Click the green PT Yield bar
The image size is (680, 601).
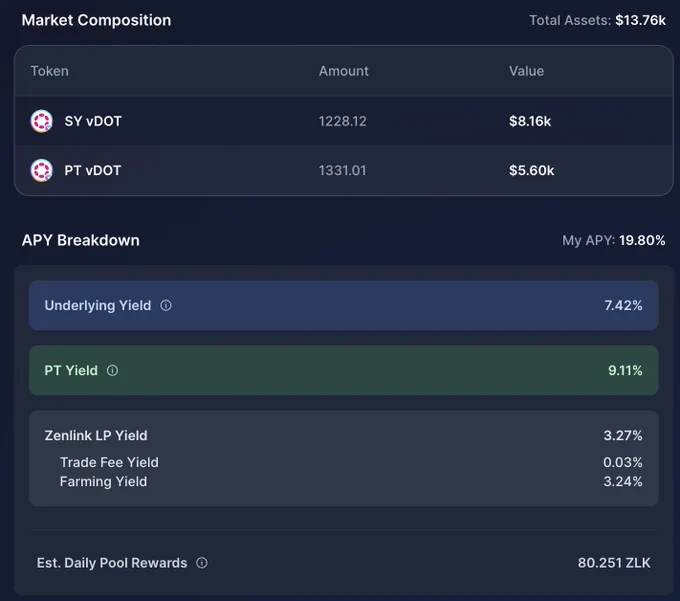(x=343, y=370)
